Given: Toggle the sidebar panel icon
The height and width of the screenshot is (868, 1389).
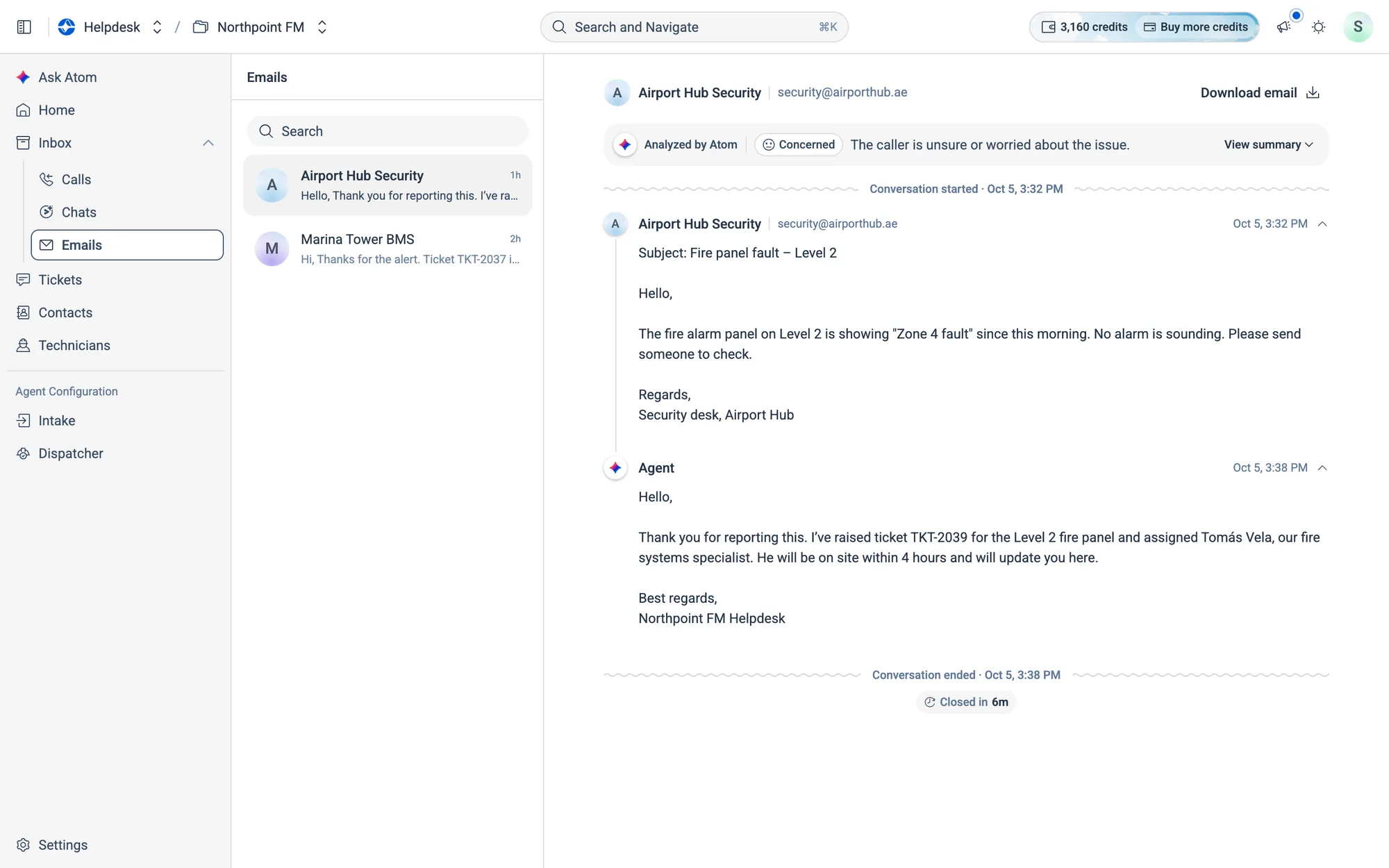Looking at the screenshot, I should (24, 27).
